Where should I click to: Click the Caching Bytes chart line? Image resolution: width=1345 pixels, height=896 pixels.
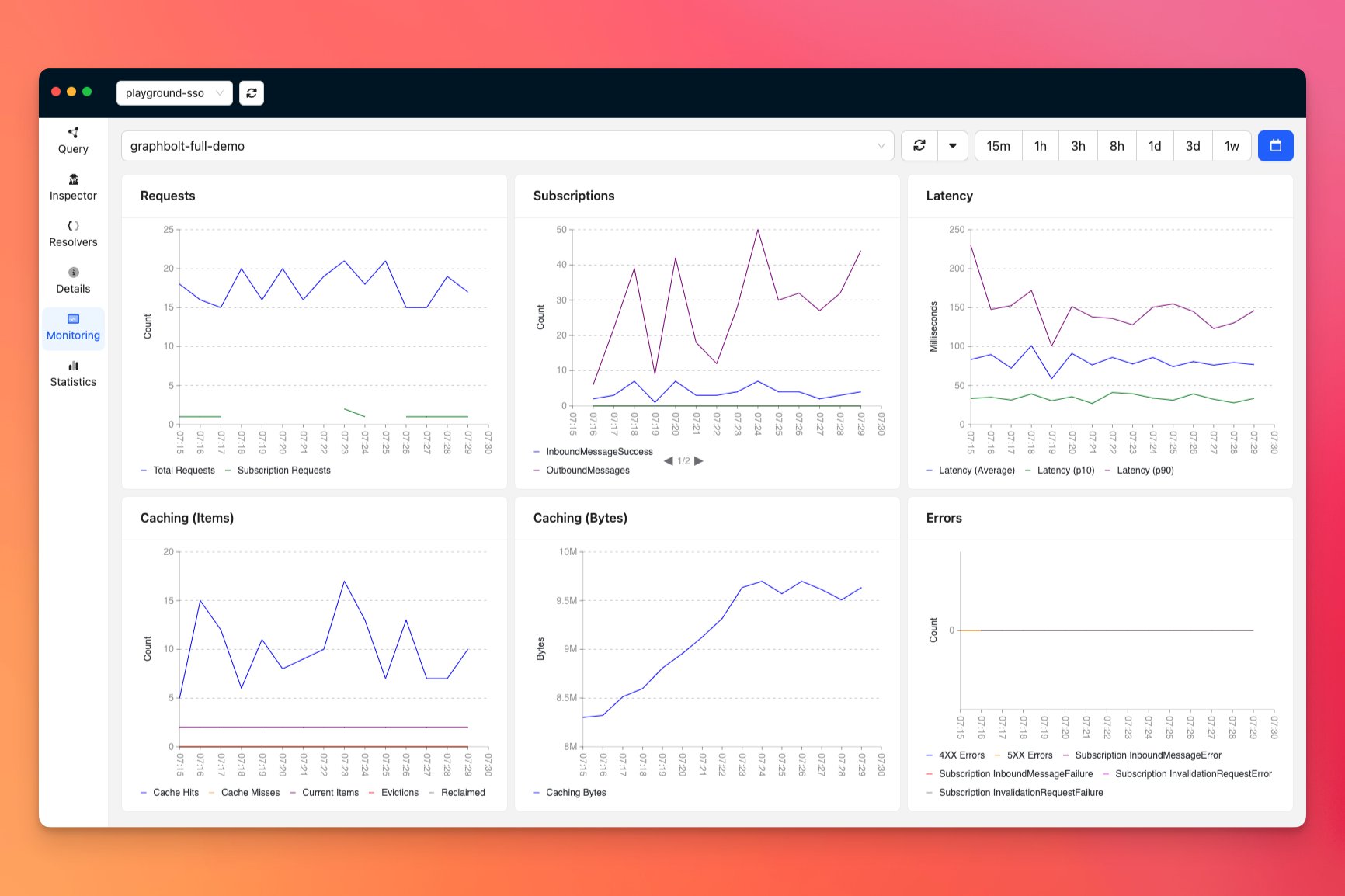(x=722, y=618)
